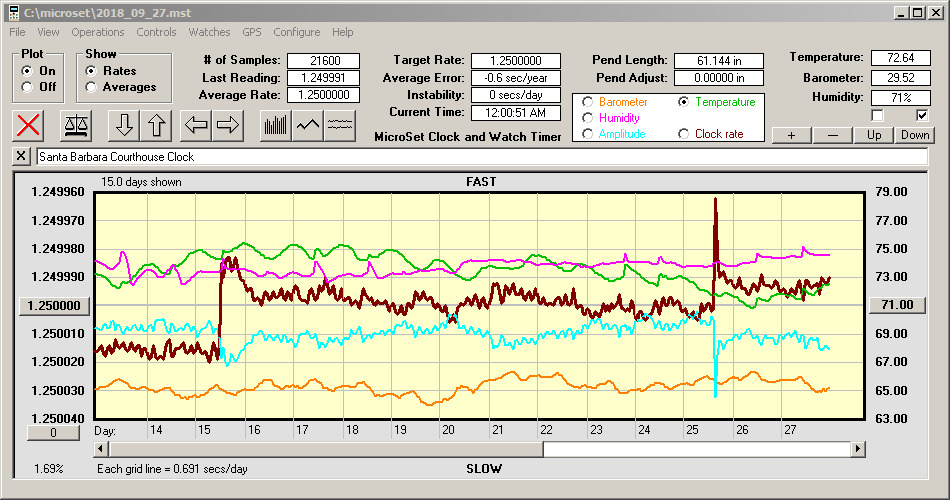Click the Santa Barbara Courthouse Clock text field
This screenshot has width=950, height=500.
[480, 157]
